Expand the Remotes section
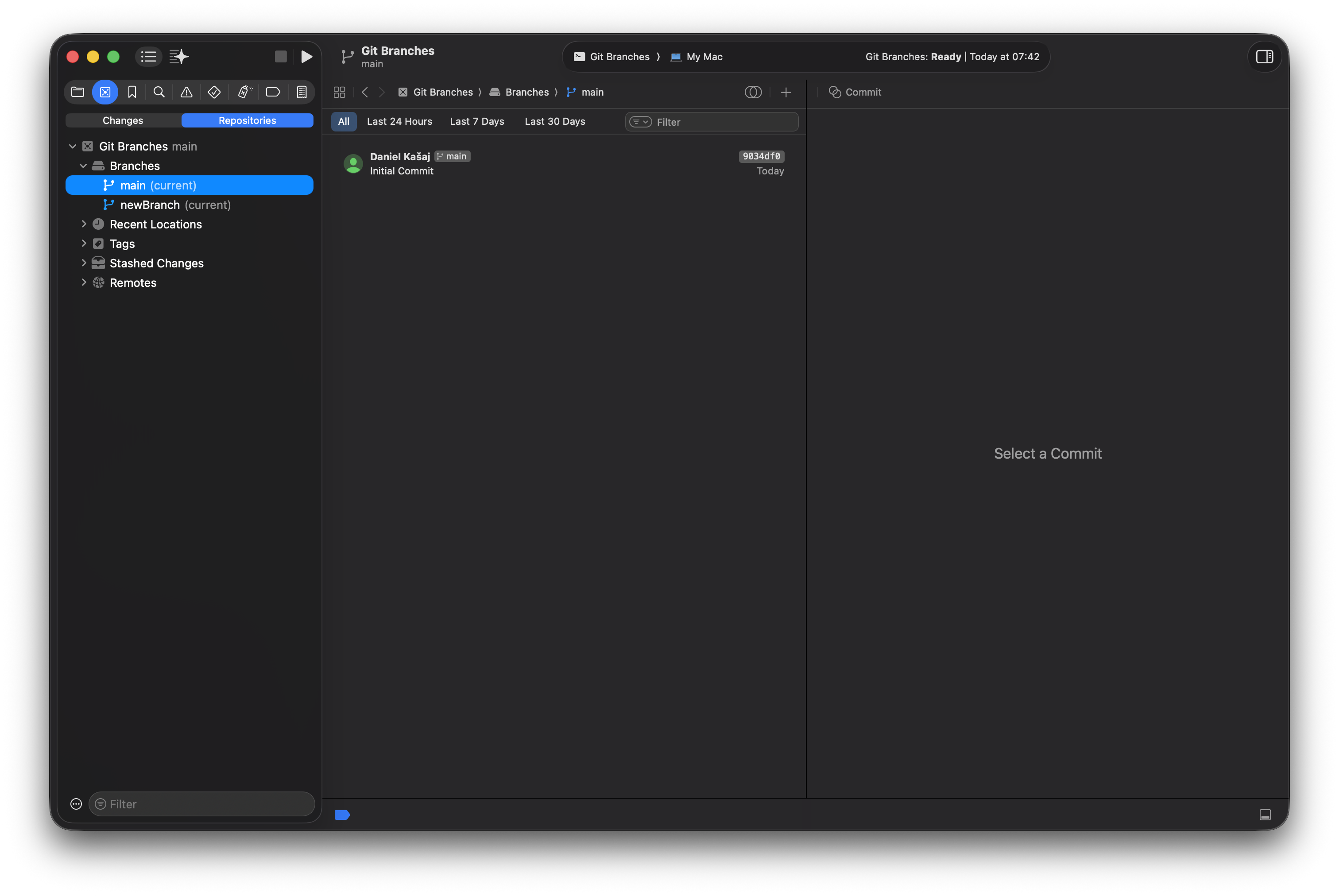This screenshot has width=1339, height=896. pos(83,282)
